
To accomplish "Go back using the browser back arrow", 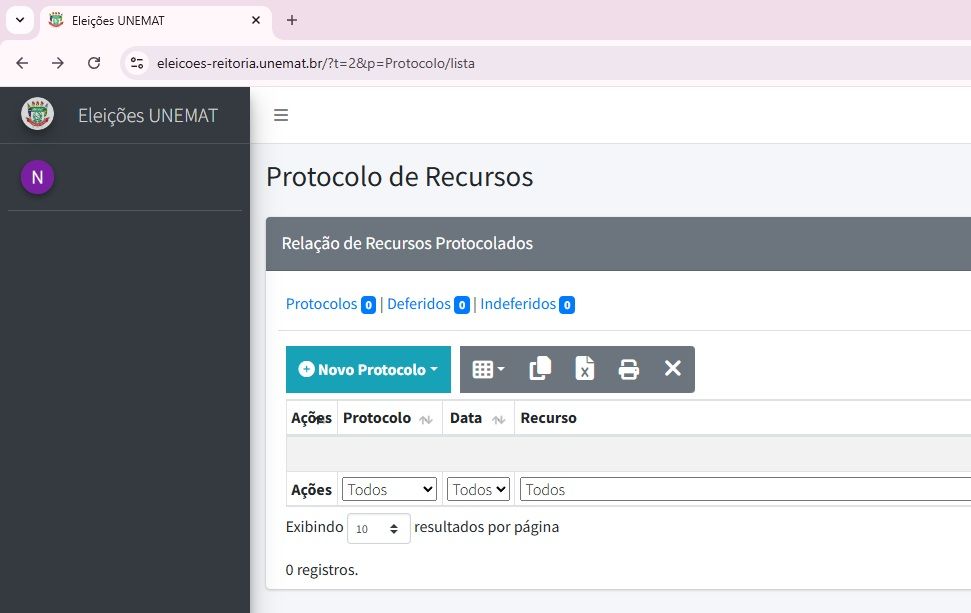I will pyautogui.click(x=22, y=63).
